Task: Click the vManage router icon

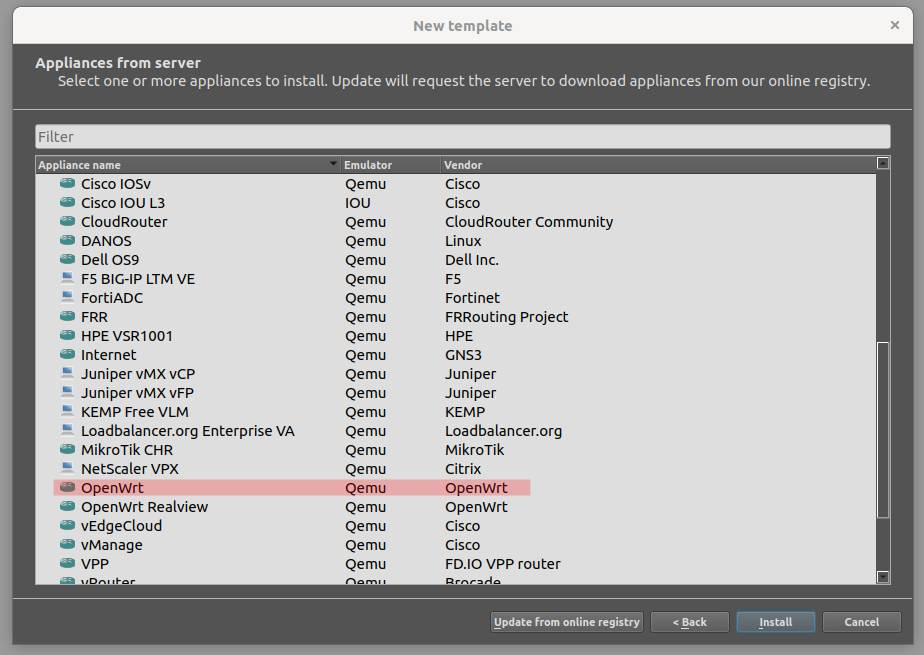Action: (x=67, y=544)
